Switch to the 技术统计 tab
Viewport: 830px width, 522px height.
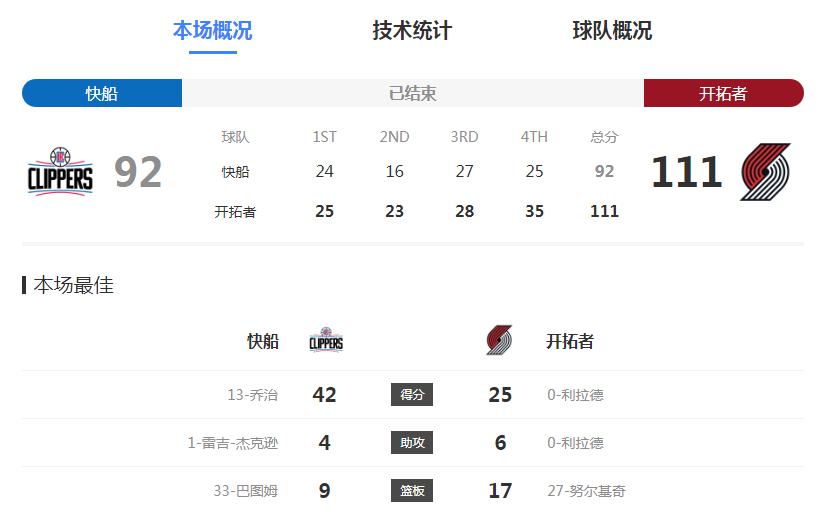tap(412, 31)
